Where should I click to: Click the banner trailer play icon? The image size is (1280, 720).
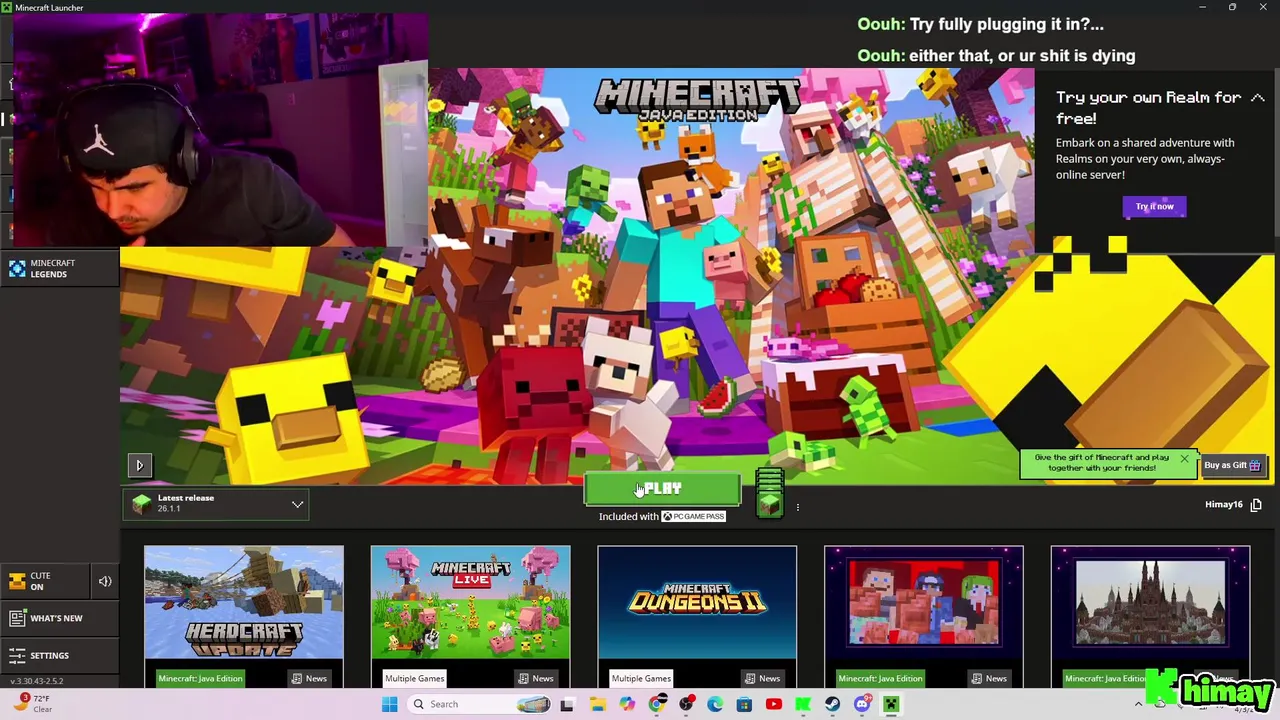pyautogui.click(x=139, y=465)
